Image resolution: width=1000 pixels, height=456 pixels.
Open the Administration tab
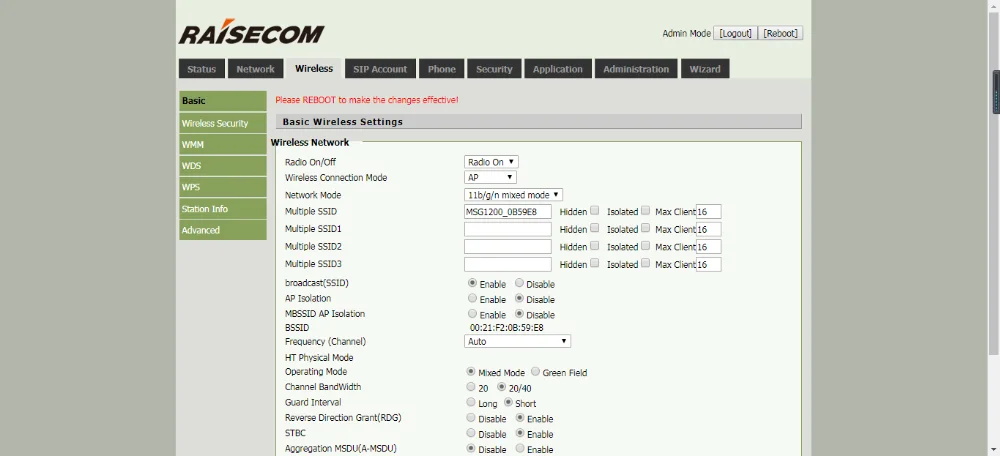(636, 69)
